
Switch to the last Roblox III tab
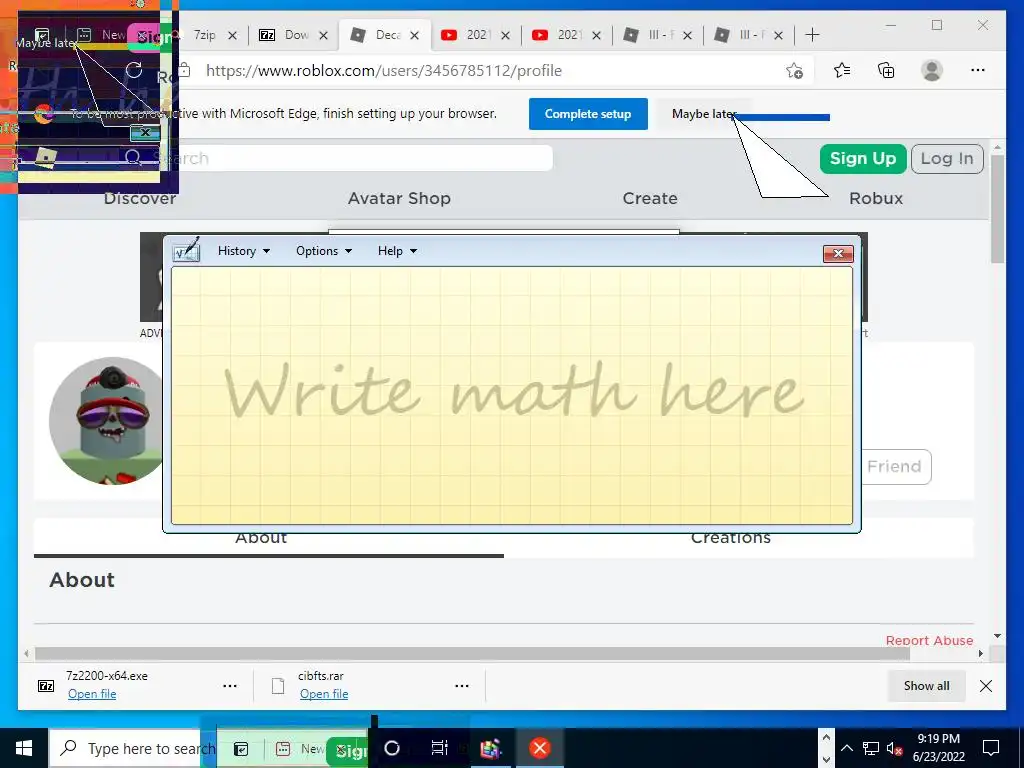coord(748,35)
